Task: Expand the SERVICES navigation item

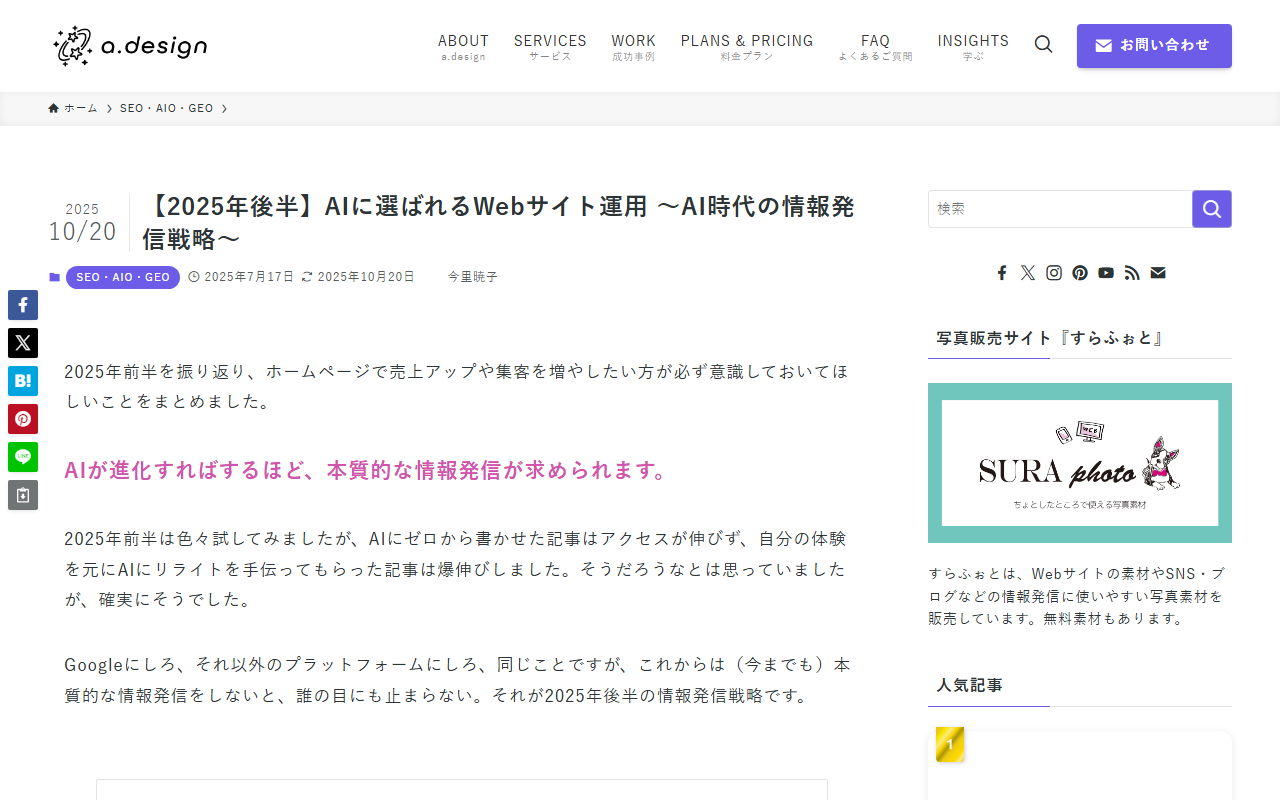Action: tap(549, 46)
